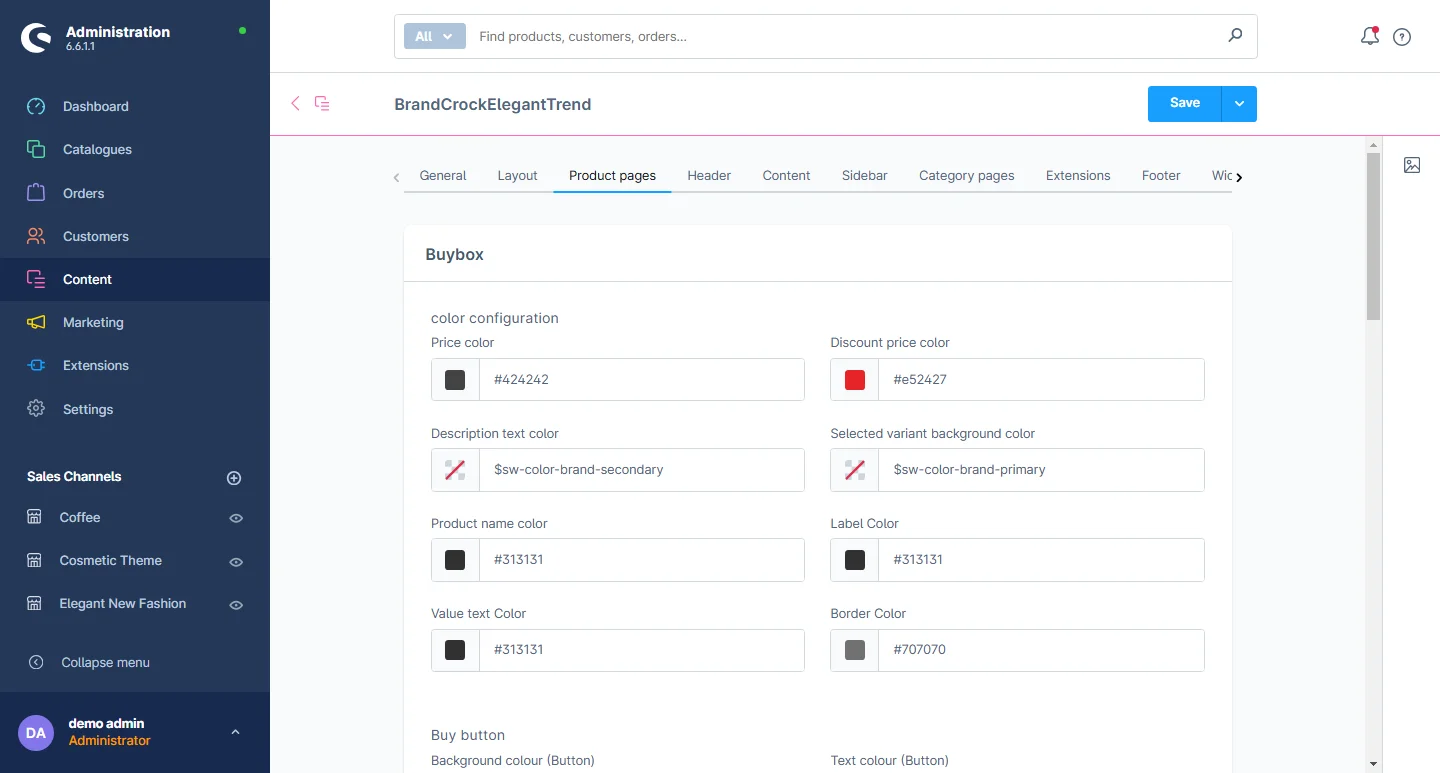
Task: Expand the Save button dropdown arrow
Action: point(1239,104)
